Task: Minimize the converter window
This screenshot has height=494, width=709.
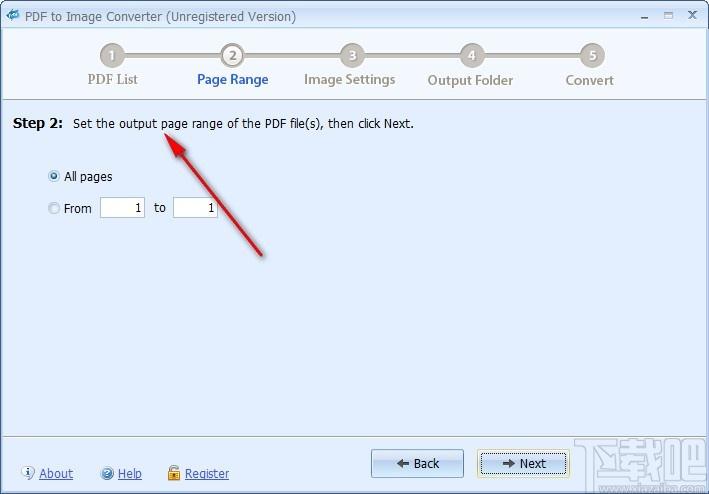Action: coord(645,16)
